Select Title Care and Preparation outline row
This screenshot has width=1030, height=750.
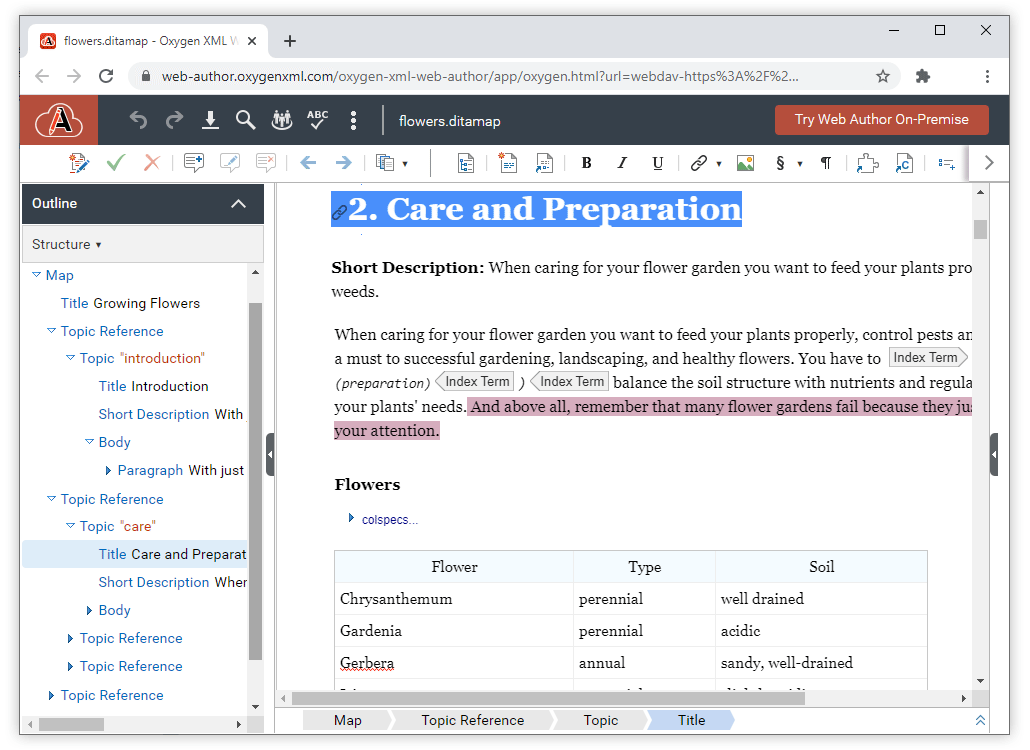point(135,554)
